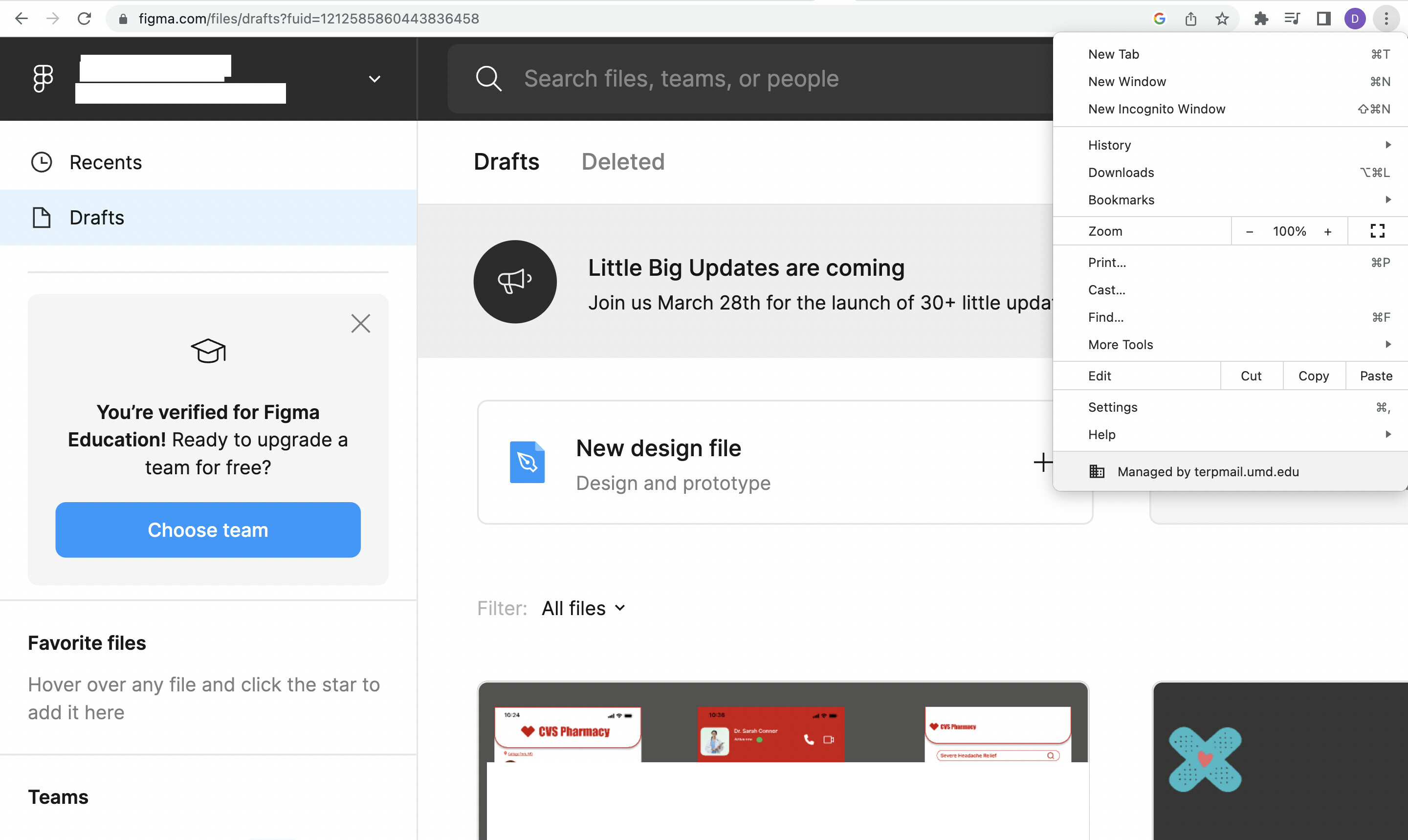Click the Choose team button

pos(208,530)
